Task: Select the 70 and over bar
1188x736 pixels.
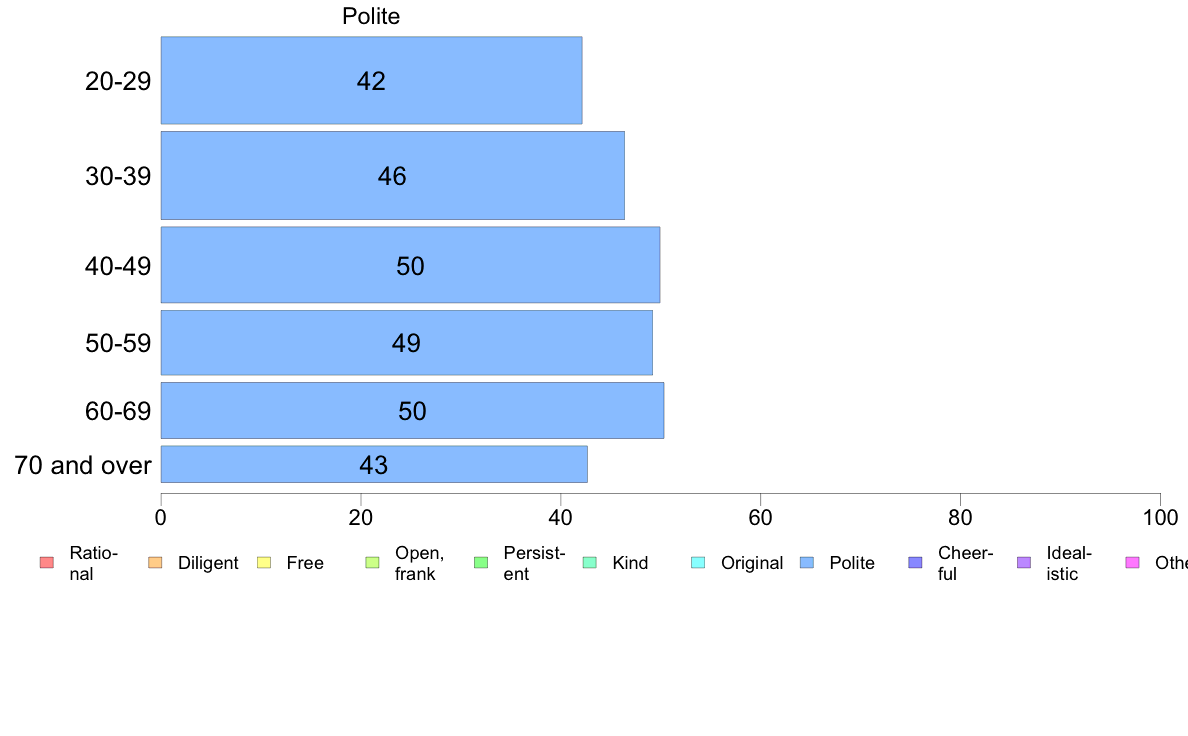Action: pos(374,464)
